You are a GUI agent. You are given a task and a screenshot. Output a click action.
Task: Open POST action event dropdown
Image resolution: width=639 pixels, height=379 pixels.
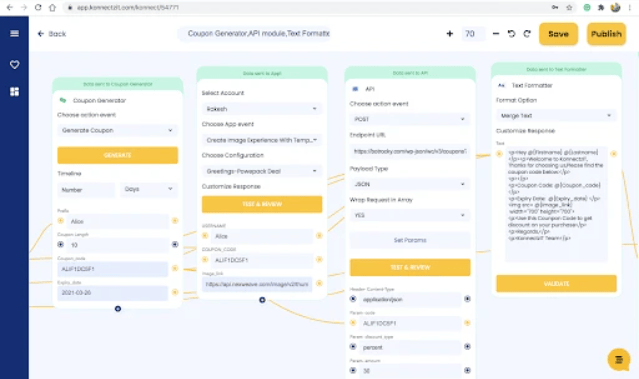(x=410, y=119)
